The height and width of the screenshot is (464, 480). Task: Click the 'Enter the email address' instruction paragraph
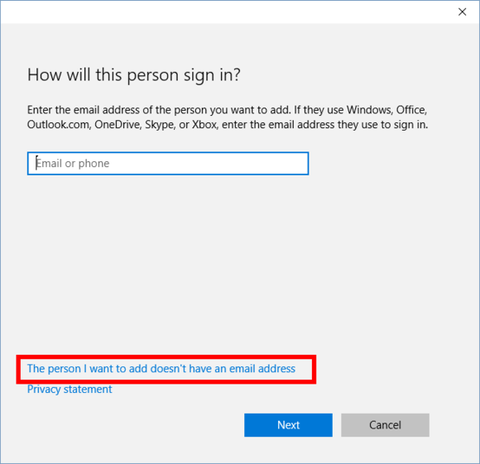[228, 117]
